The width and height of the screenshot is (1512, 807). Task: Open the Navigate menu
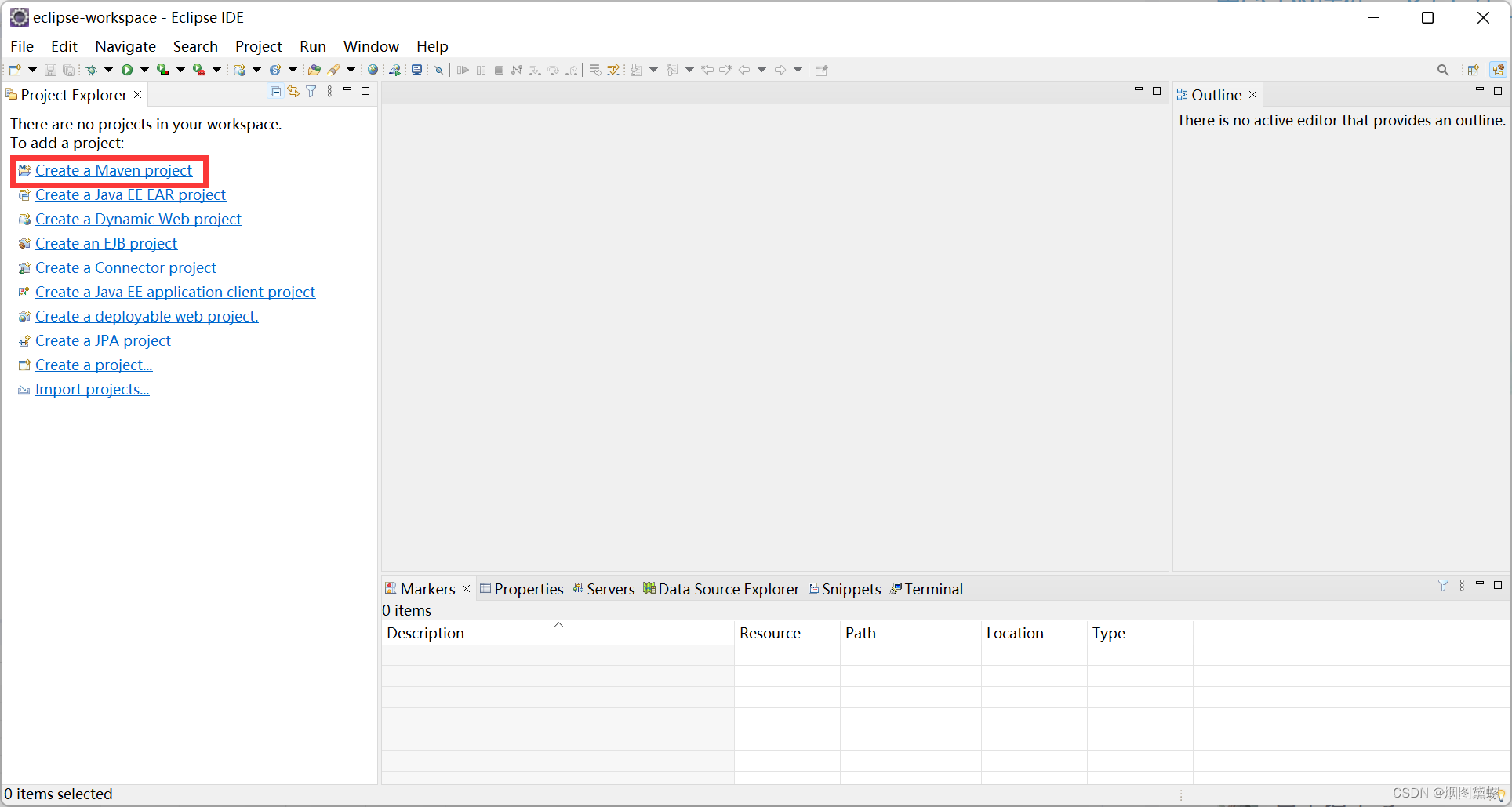125,46
